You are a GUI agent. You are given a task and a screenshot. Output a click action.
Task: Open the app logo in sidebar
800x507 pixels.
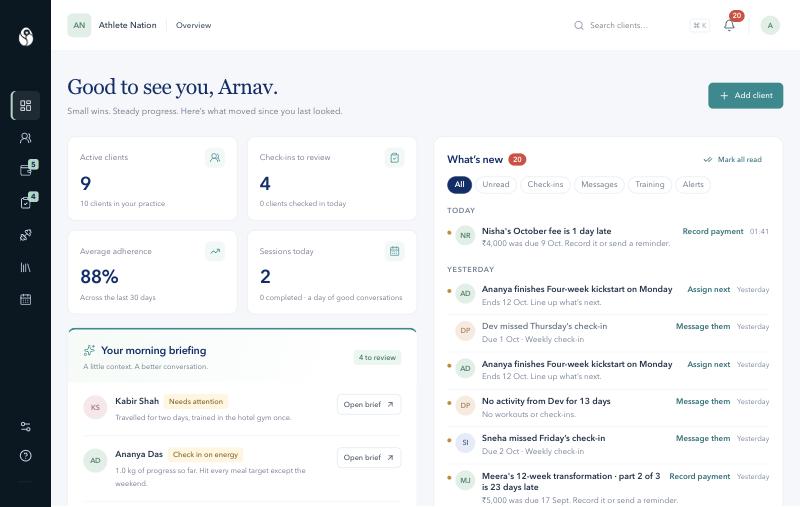coord(26,37)
